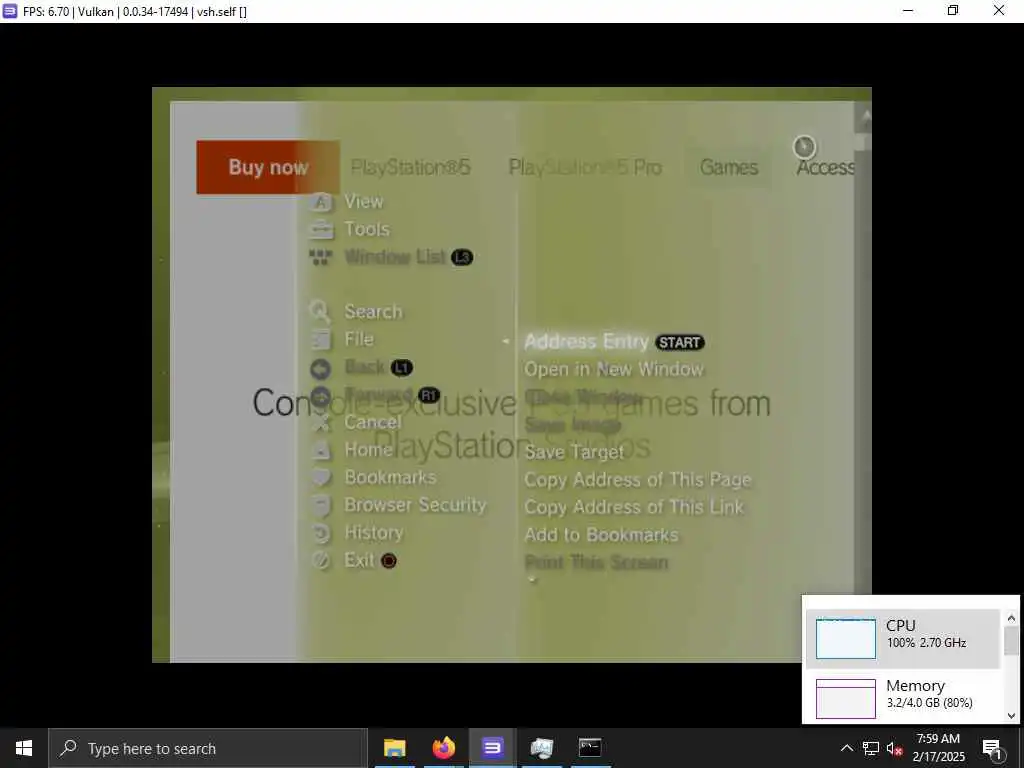Go to Home from browser menu

(368, 449)
